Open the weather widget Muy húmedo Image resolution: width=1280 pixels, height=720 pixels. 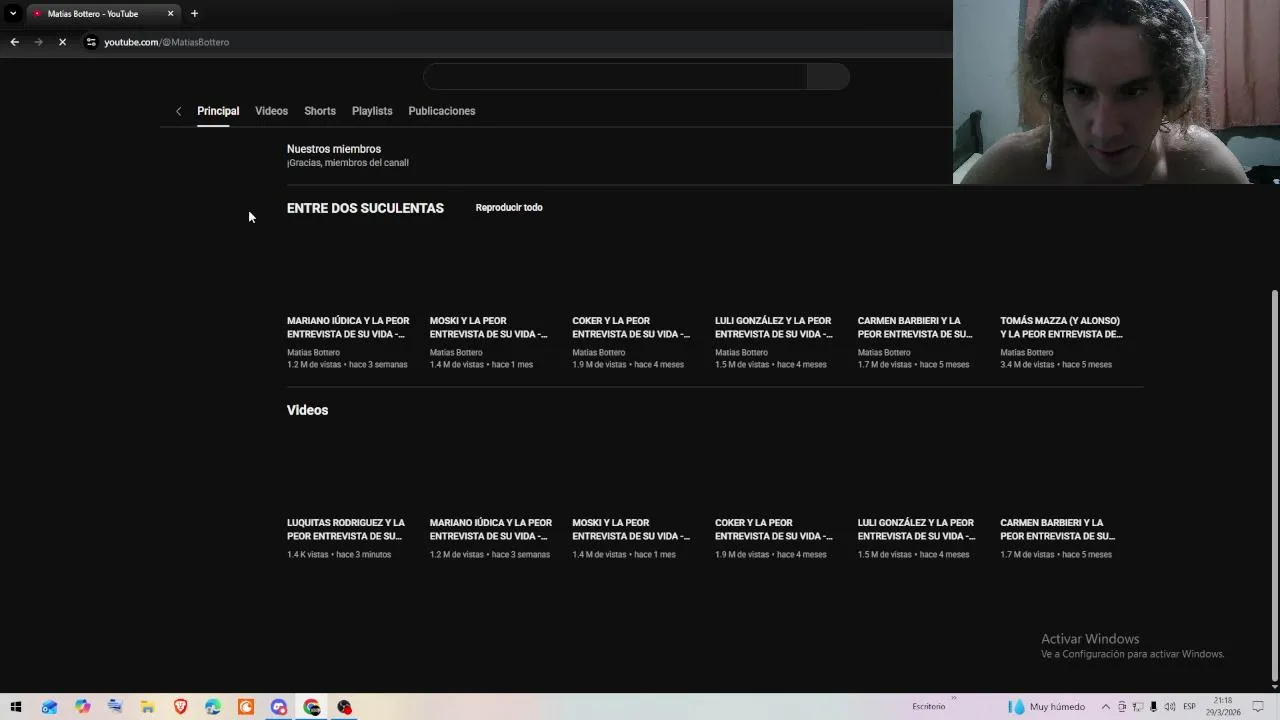pyautogui.click(x=1046, y=707)
